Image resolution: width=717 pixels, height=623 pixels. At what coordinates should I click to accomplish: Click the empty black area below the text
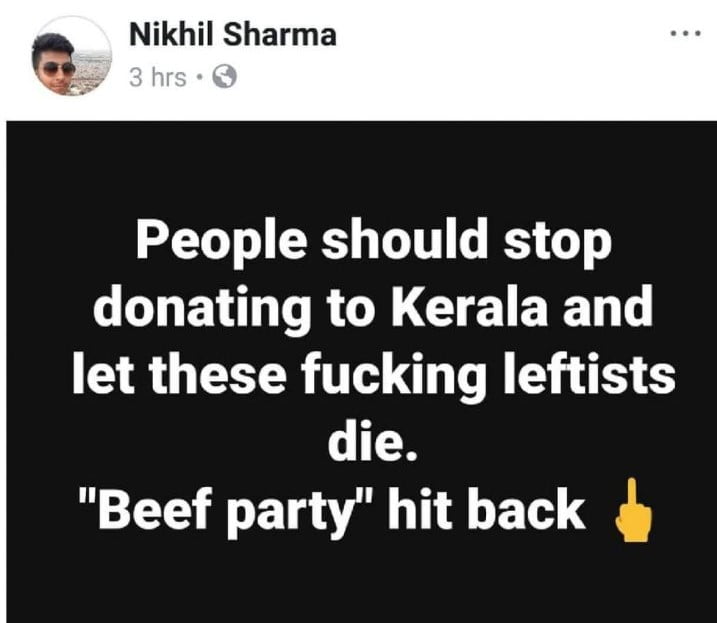pos(361,583)
